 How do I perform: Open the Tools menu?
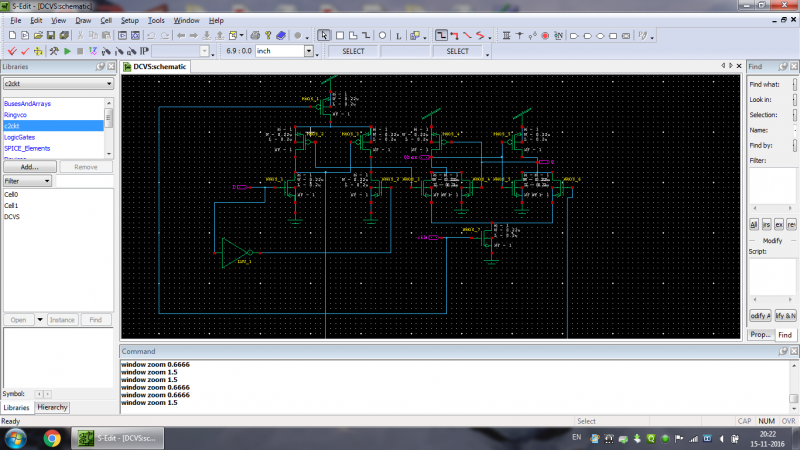coord(156,20)
